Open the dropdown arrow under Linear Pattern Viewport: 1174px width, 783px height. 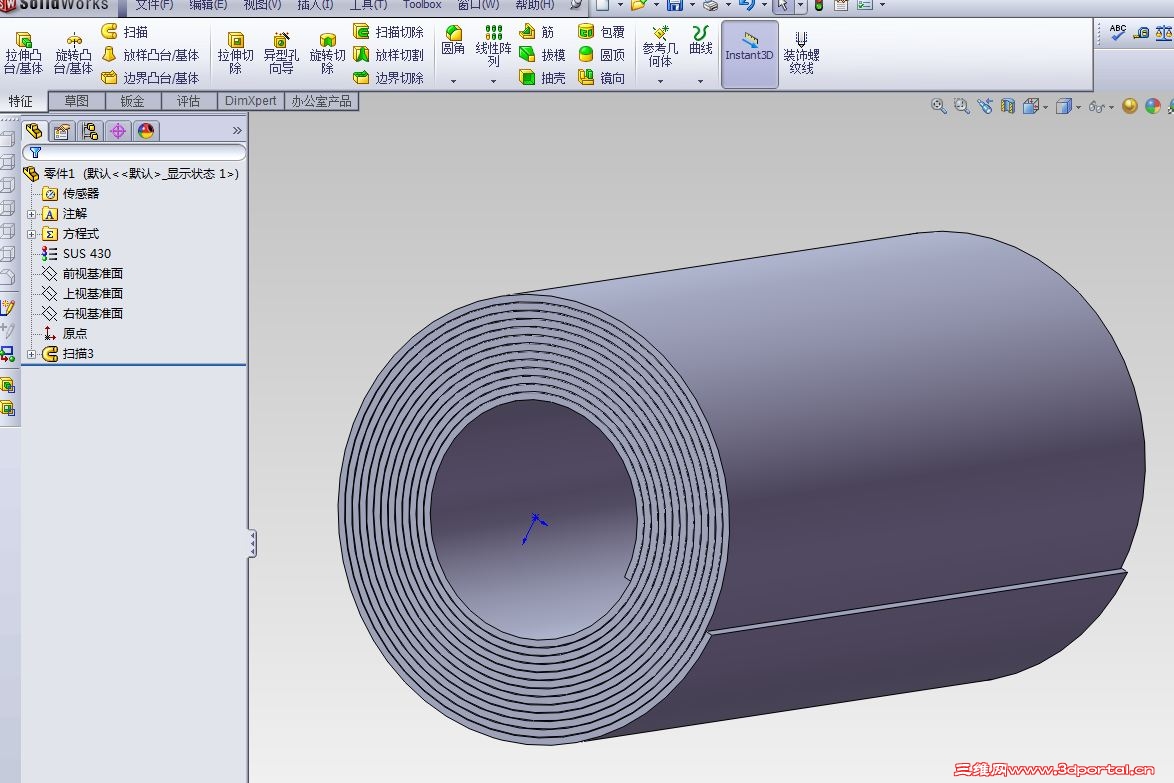493,81
